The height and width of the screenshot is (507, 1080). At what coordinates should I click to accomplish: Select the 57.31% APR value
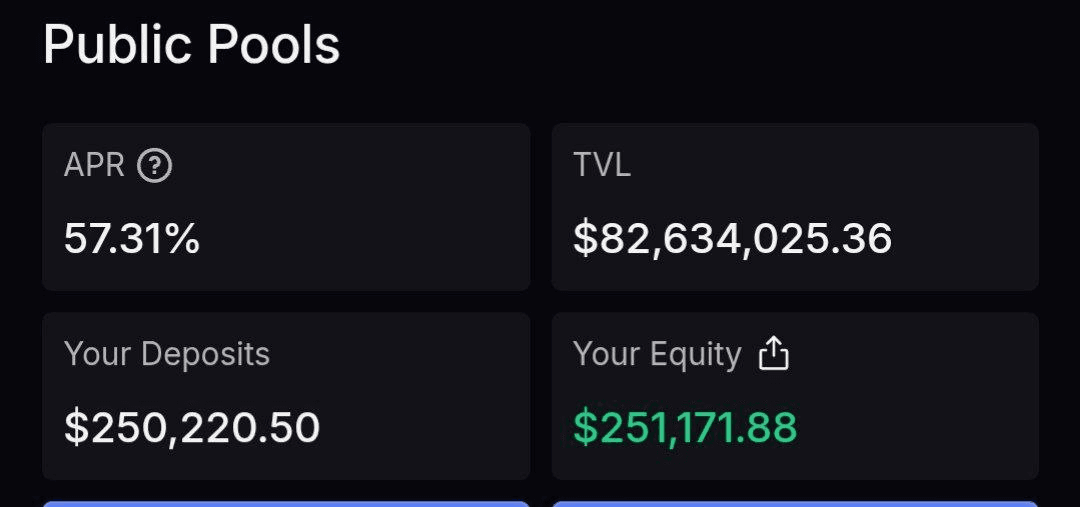[132, 239]
